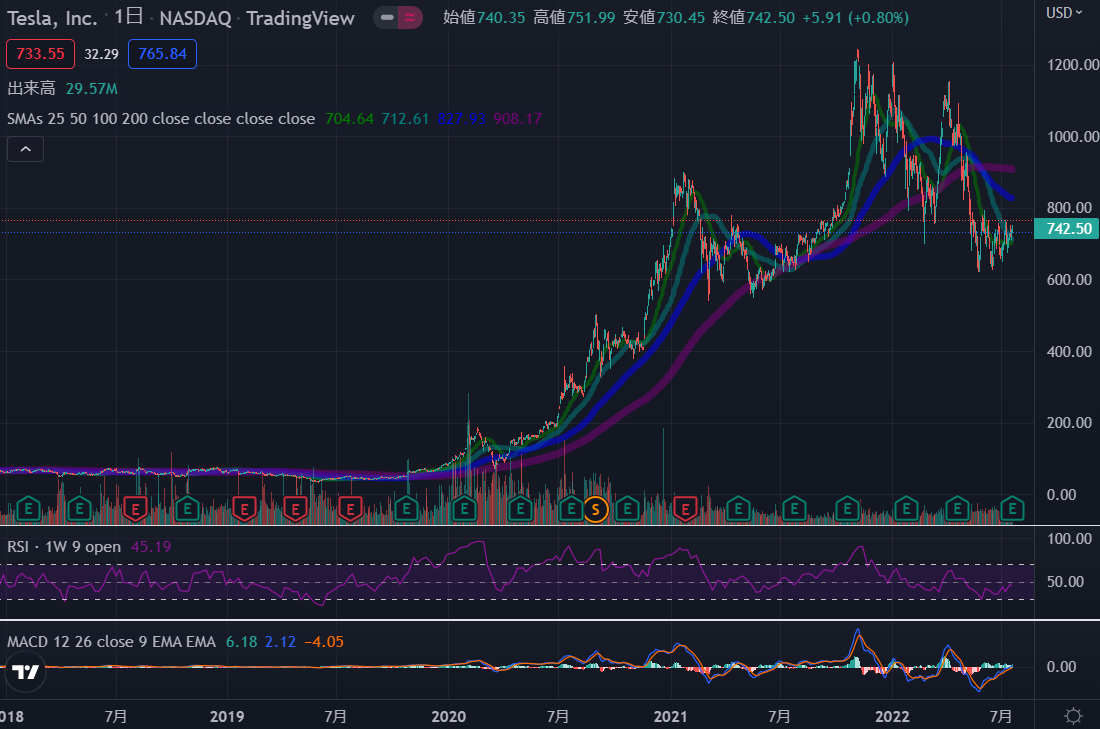
Task: Click the purple 908.17 SMA value
Action: point(517,119)
